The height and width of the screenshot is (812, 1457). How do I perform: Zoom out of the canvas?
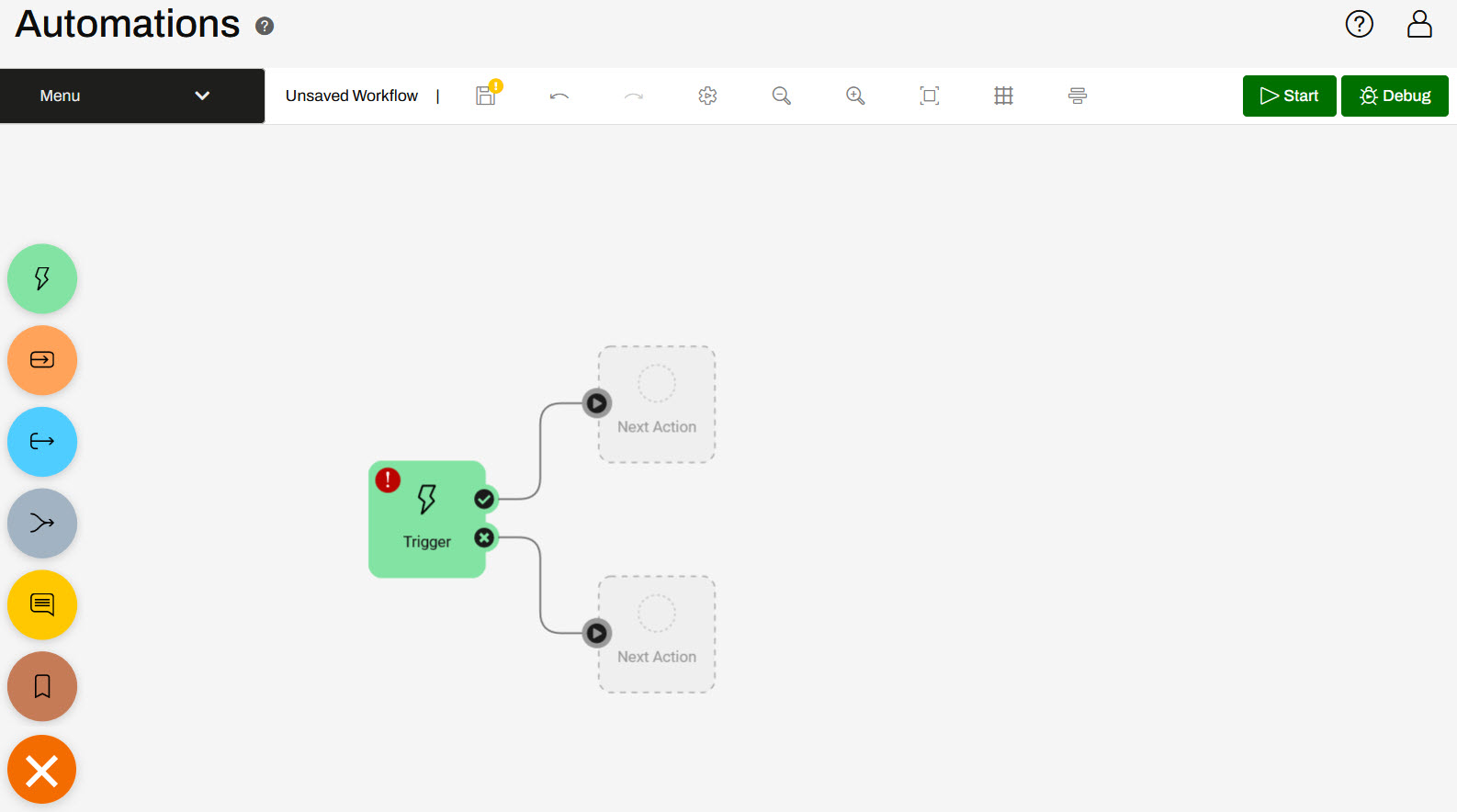coord(782,96)
